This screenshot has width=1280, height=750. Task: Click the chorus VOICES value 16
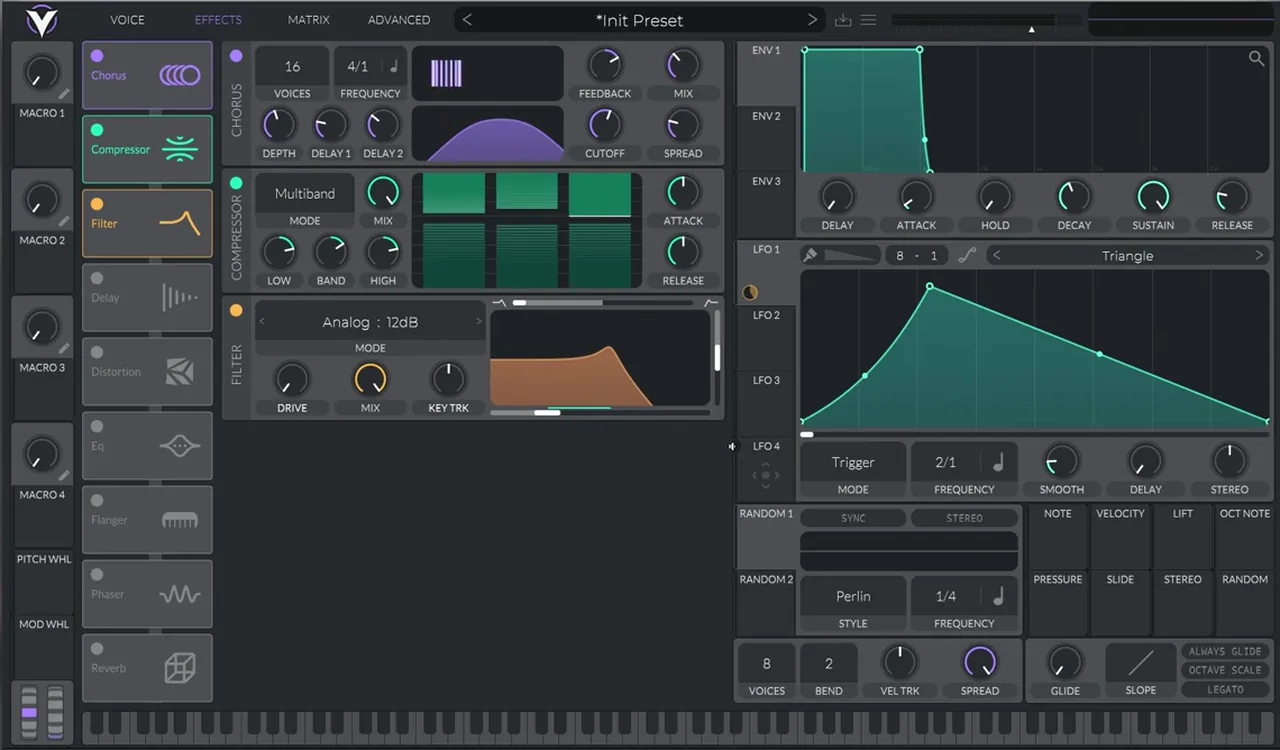(292, 67)
